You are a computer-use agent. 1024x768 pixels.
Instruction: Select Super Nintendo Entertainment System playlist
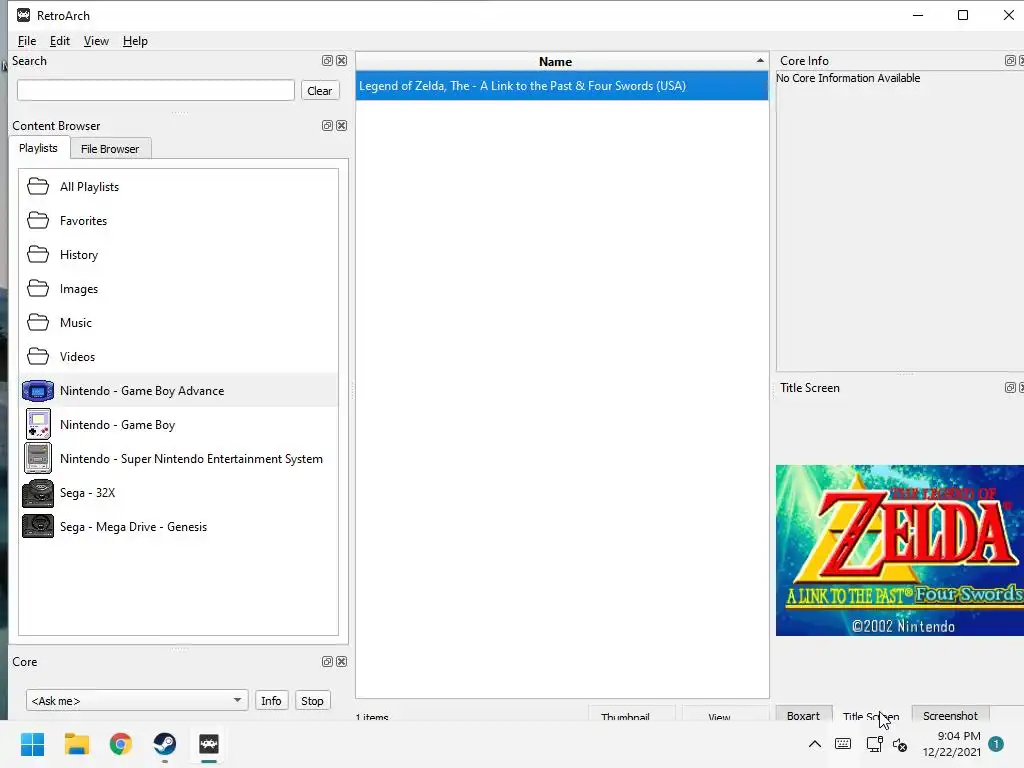point(178,458)
